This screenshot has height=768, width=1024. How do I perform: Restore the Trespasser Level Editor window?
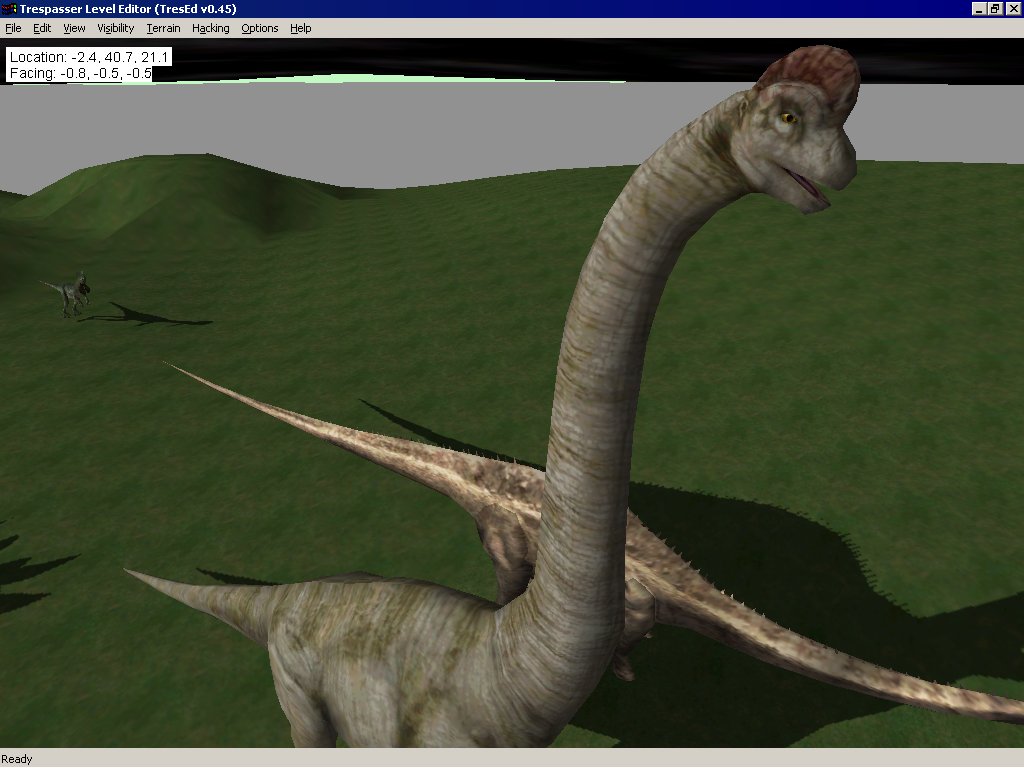995,8
